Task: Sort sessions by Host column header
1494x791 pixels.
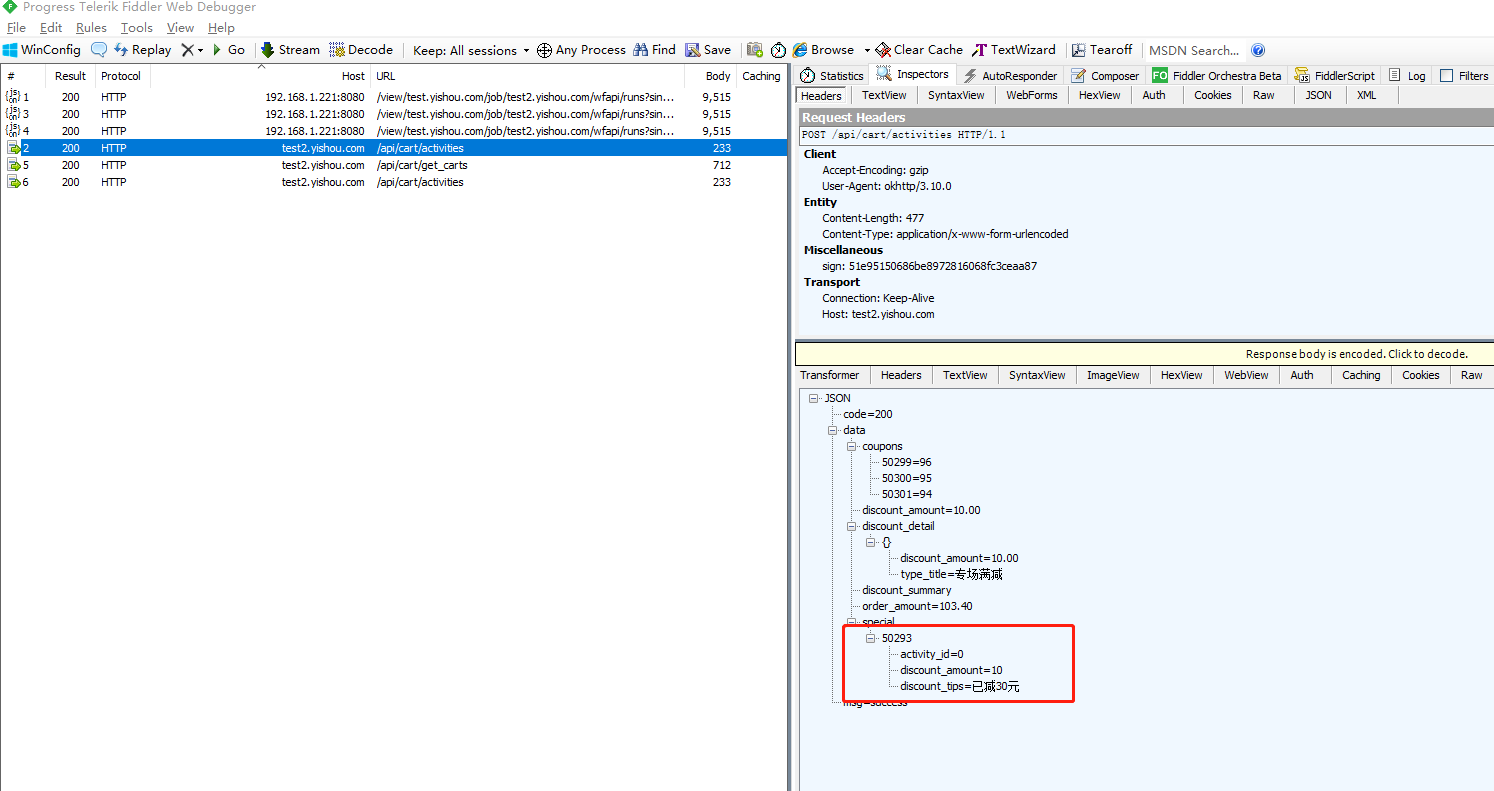Action: 260,76
